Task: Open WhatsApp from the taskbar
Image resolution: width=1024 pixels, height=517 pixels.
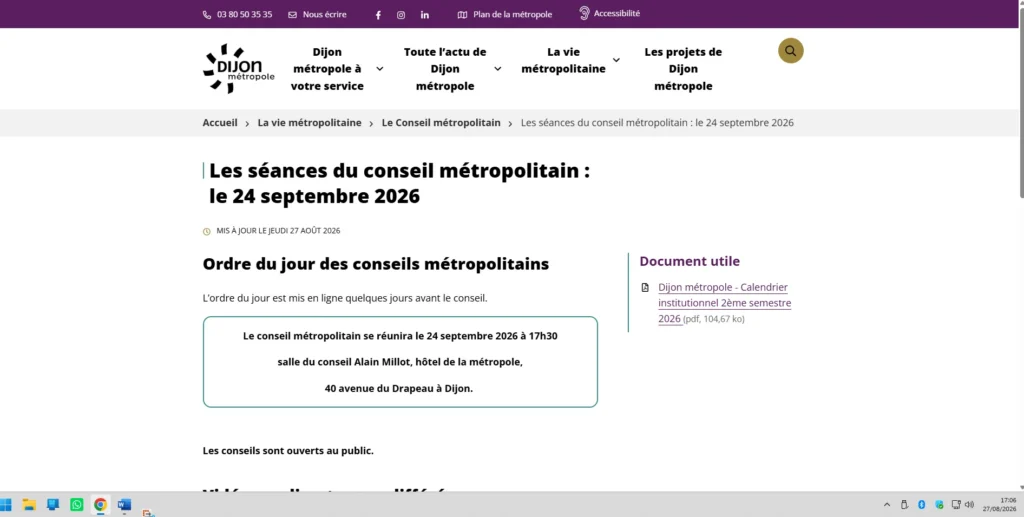Action: [77, 505]
